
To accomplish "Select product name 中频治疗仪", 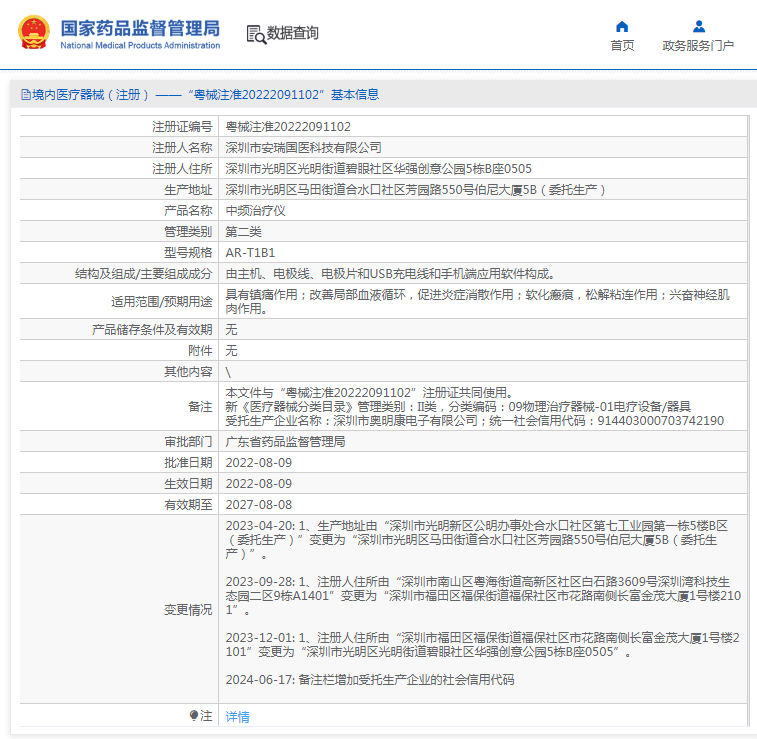I will [255, 211].
